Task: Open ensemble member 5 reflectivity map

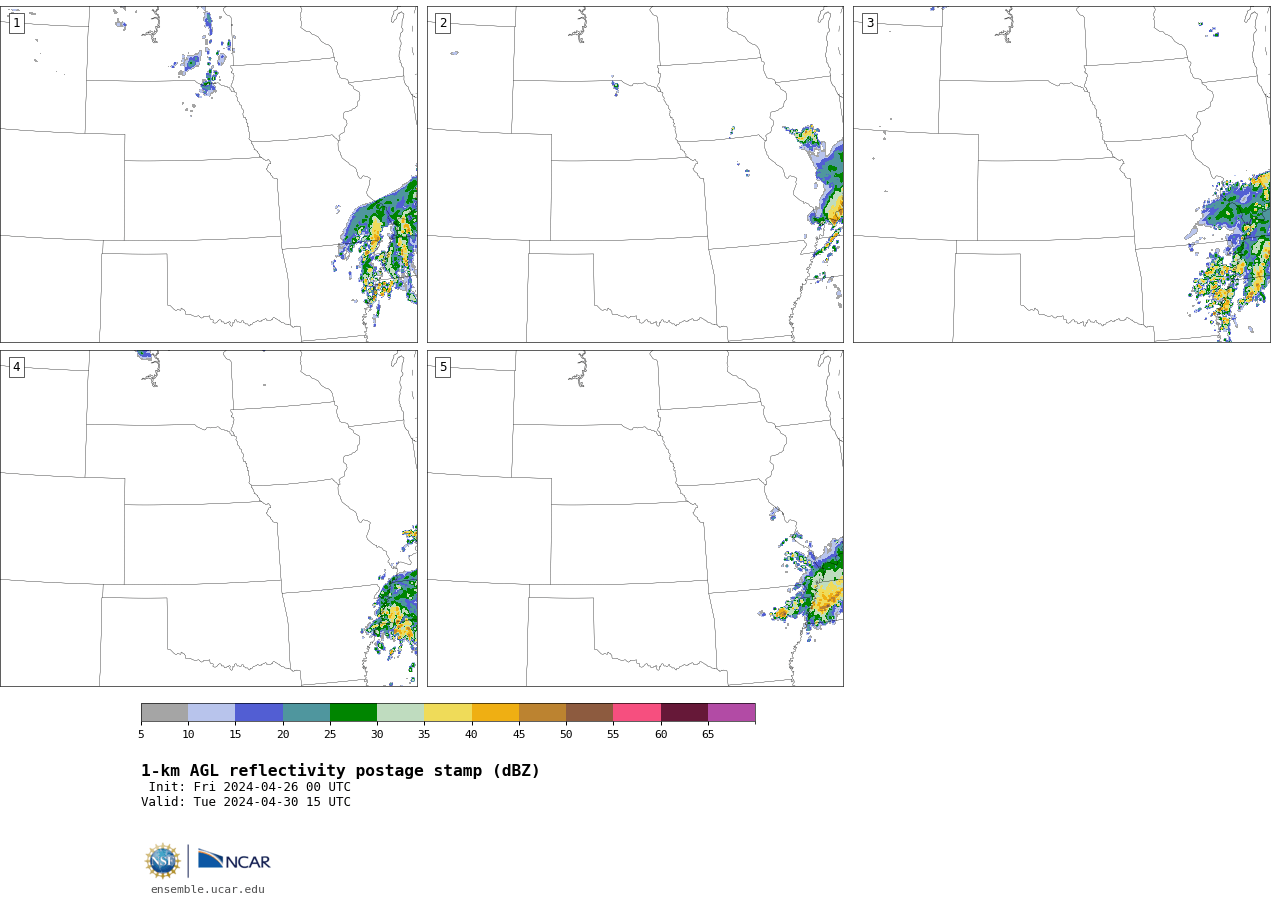Action: 635,518
